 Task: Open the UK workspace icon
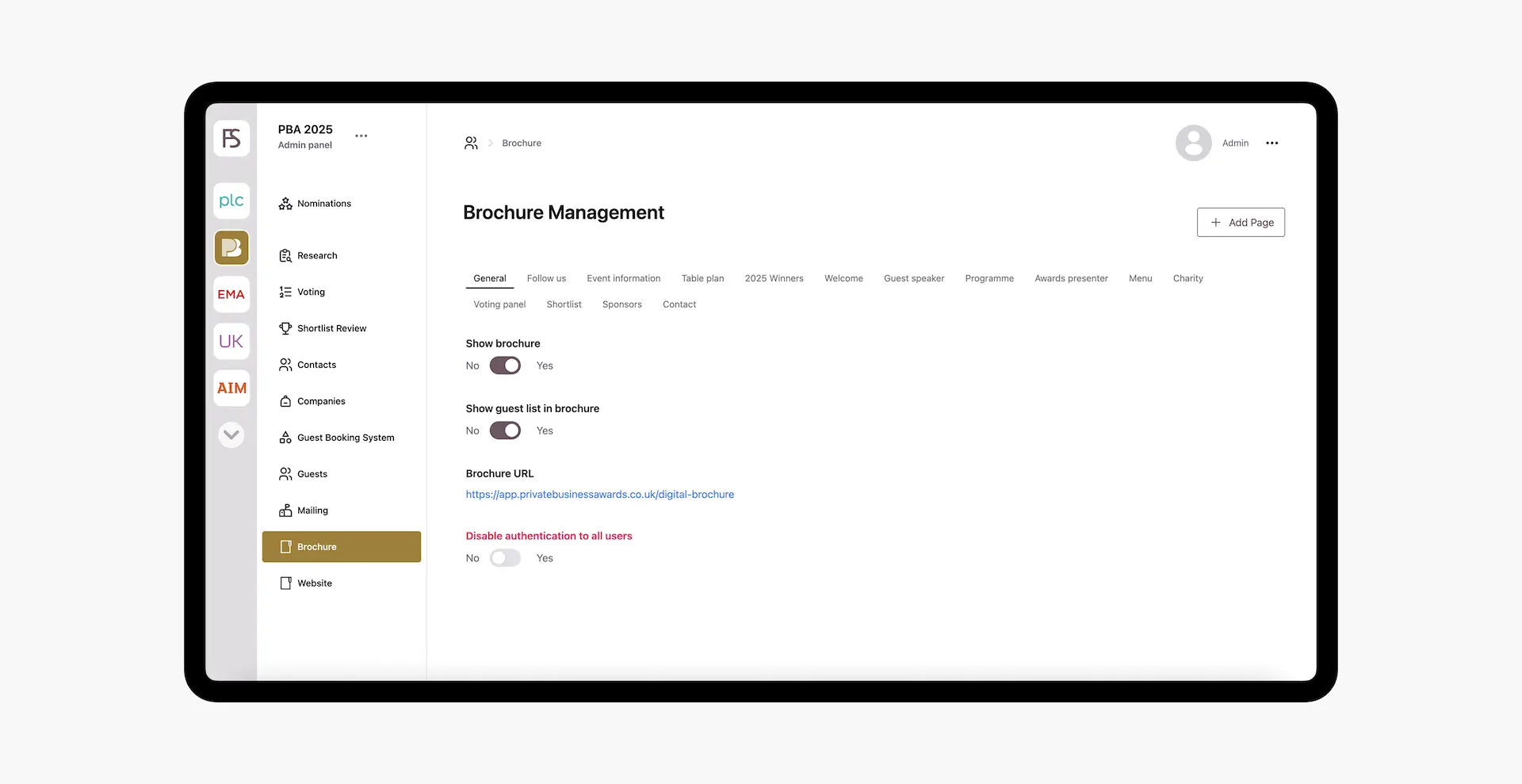pyautogui.click(x=231, y=342)
